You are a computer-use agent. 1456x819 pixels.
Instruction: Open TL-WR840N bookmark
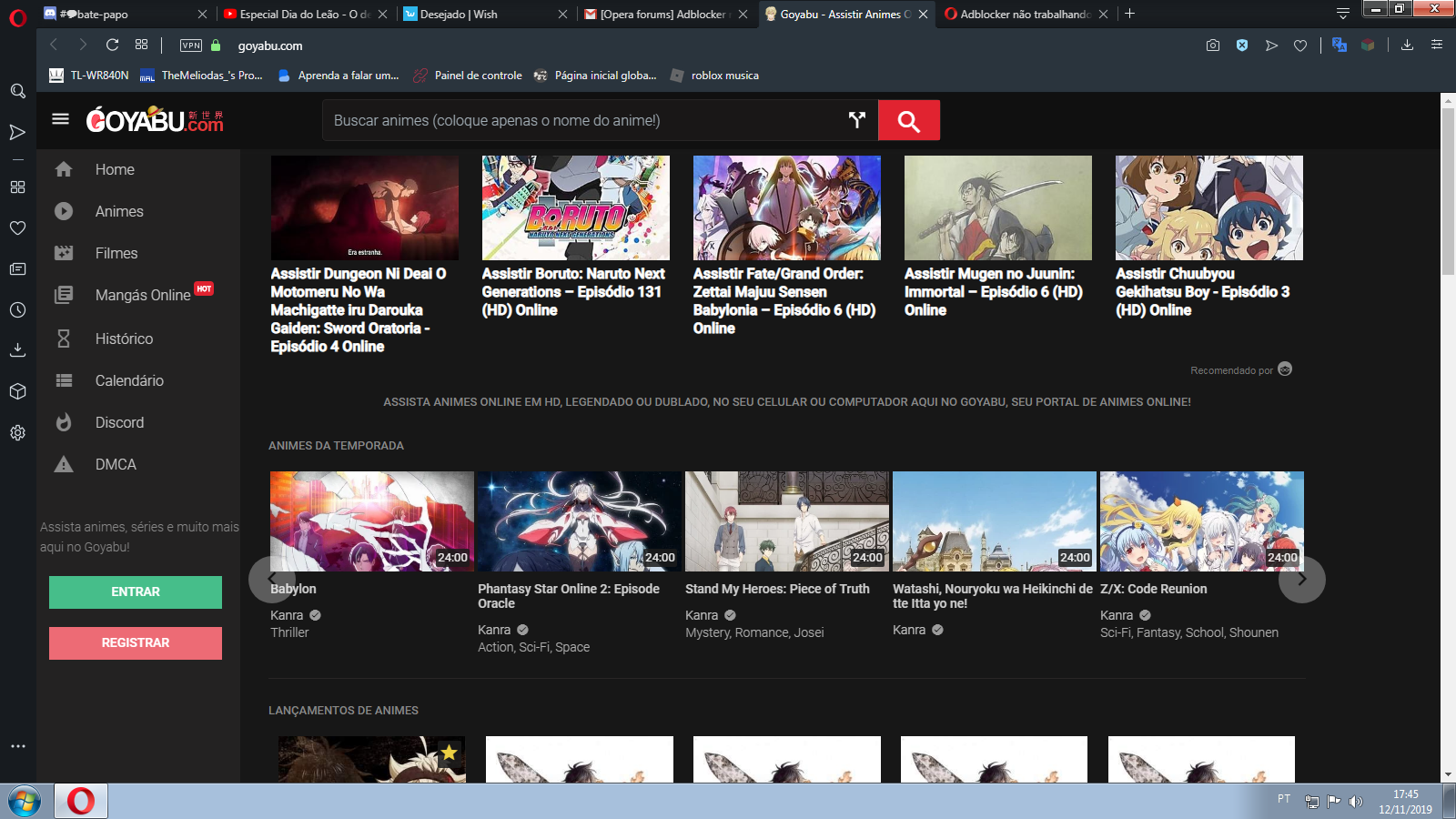click(x=89, y=76)
